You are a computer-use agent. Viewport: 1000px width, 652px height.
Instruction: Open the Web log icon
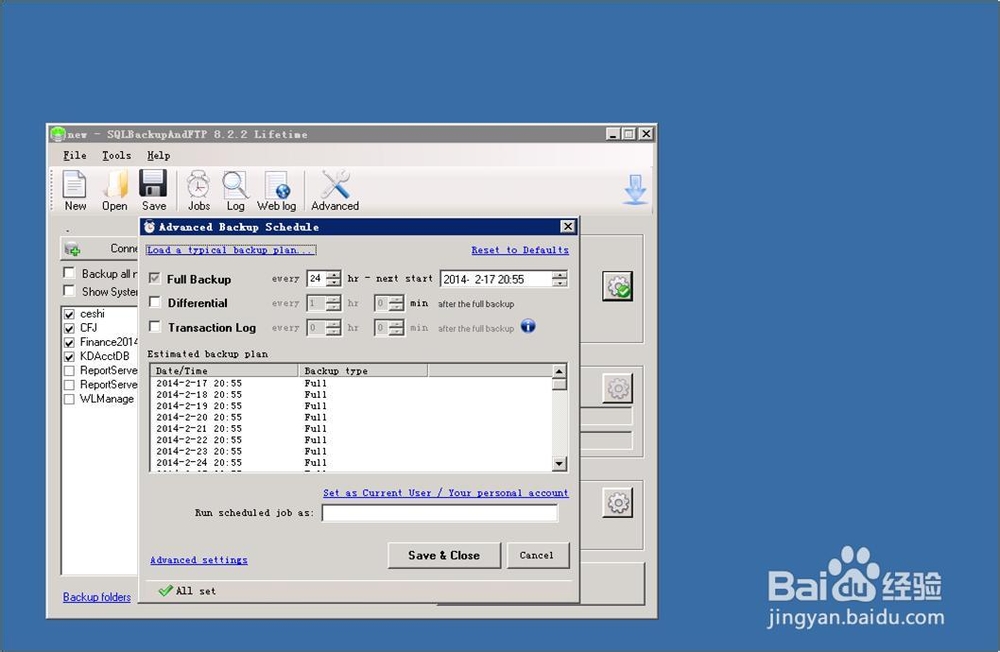(277, 186)
